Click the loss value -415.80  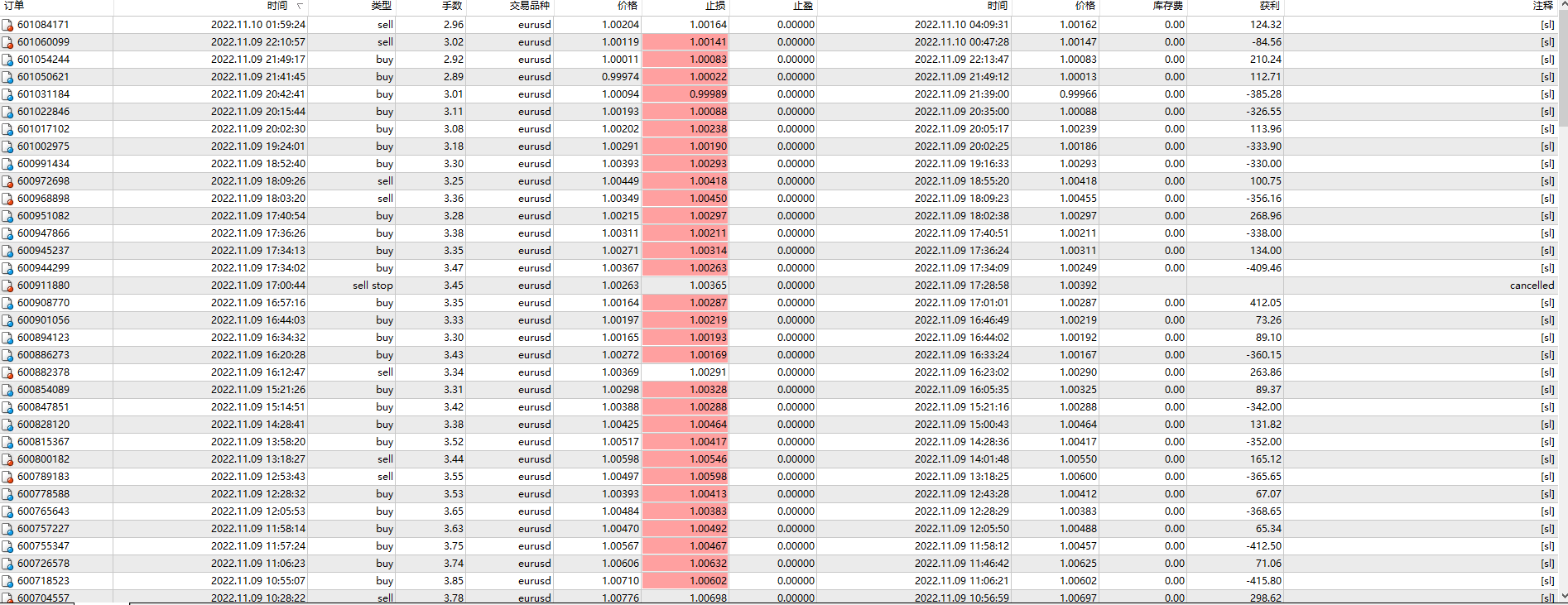[x=1263, y=581]
